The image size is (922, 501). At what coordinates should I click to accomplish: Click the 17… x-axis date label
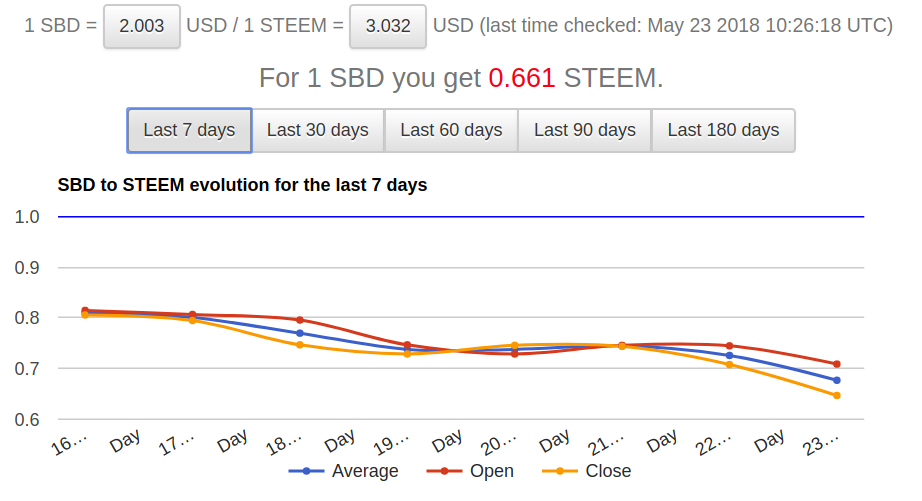(177, 445)
